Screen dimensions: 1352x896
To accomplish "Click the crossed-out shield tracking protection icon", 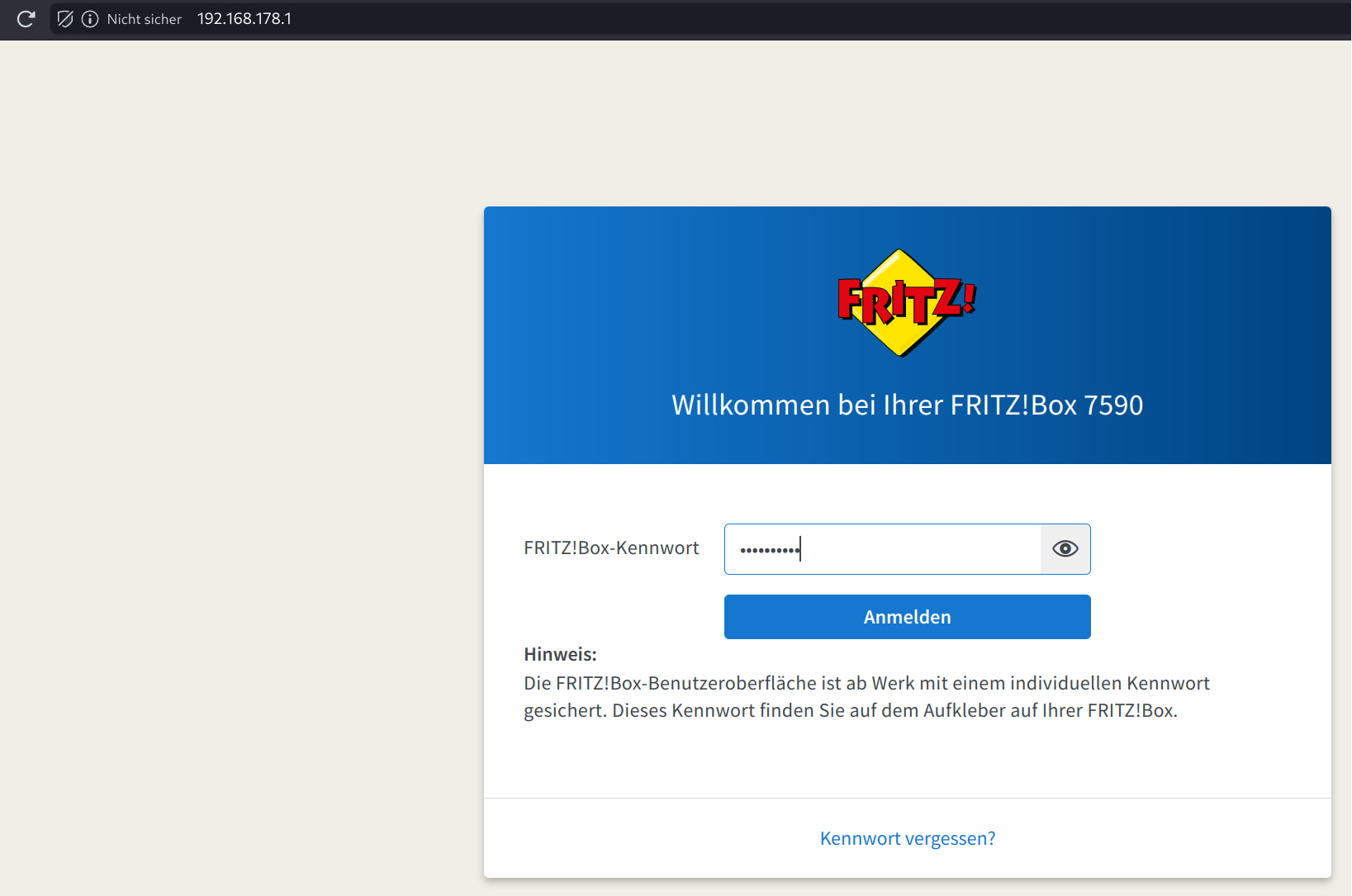I will point(65,19).
